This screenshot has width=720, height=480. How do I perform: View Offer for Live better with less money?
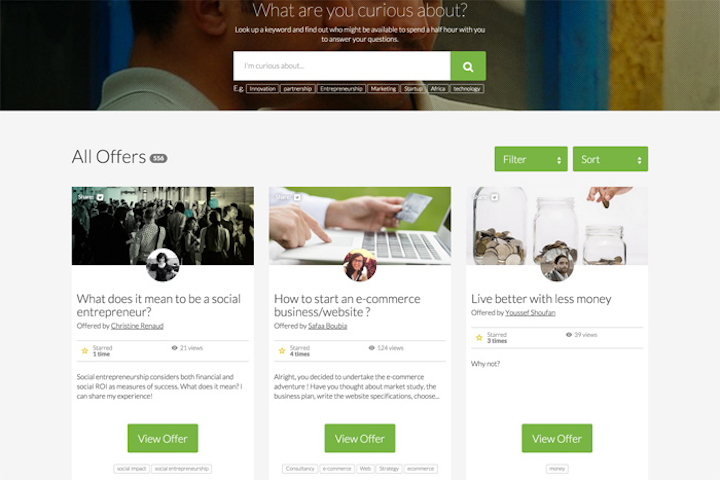coord(557,438)
